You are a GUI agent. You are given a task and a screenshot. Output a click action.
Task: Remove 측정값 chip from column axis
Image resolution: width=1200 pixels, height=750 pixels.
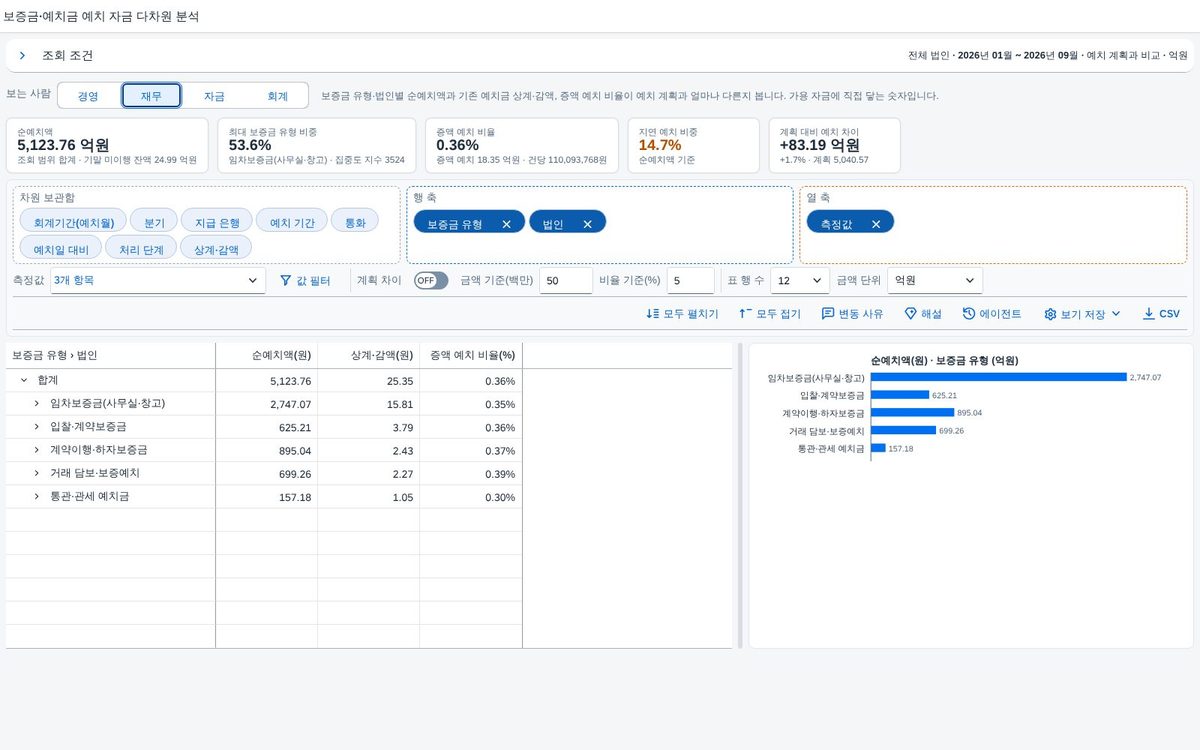click(876, 224)
